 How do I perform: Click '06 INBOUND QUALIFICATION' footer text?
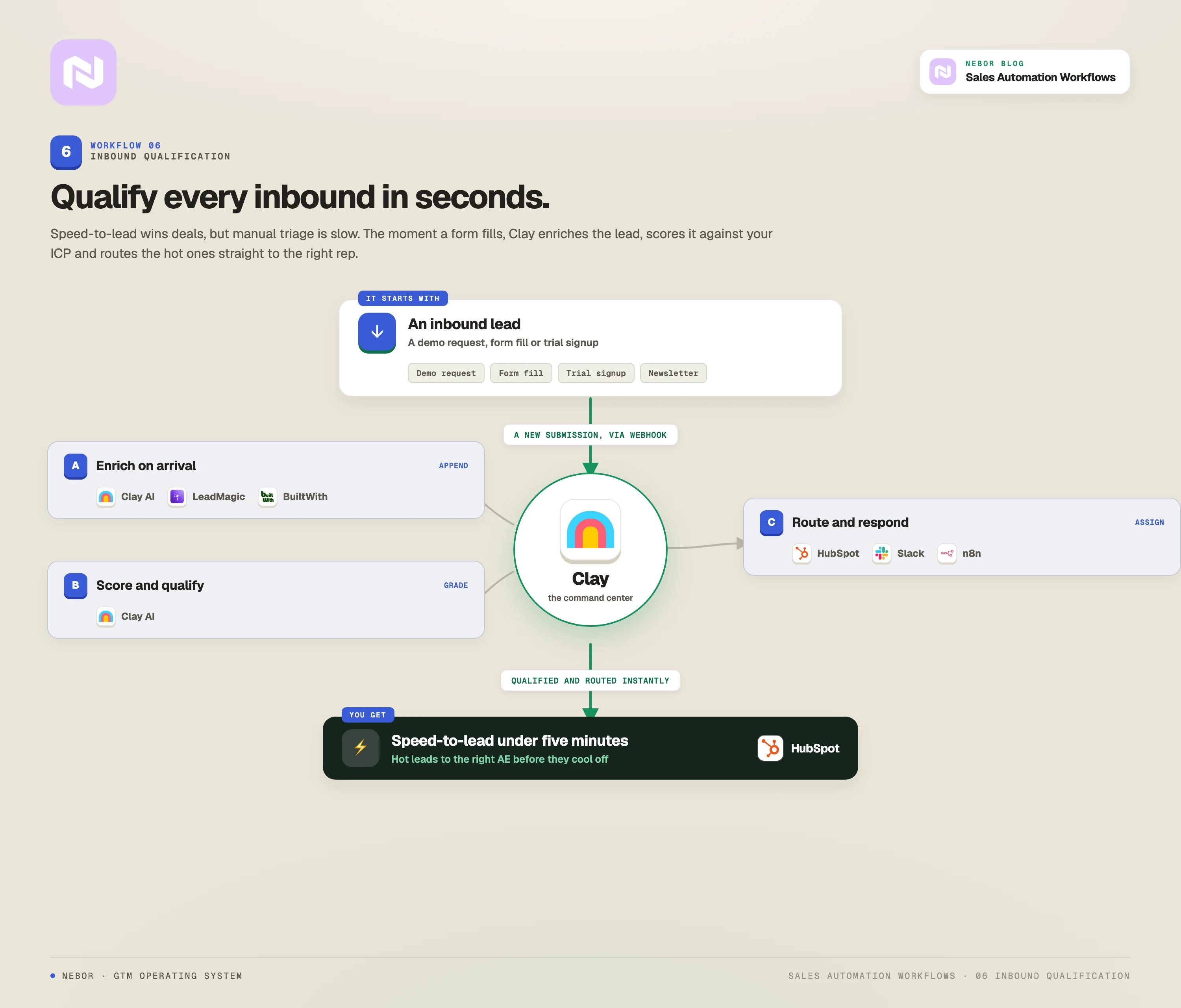point(1053,976)
